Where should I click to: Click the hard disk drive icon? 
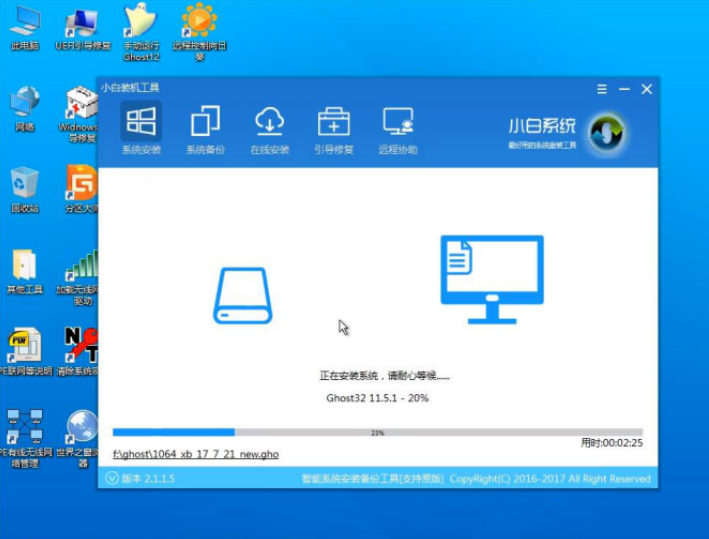point(243,296)
